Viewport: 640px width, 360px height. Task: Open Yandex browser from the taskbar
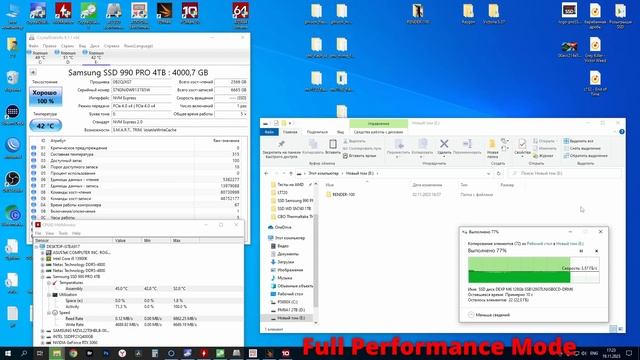pyautogui.click(x=122, y=353)
